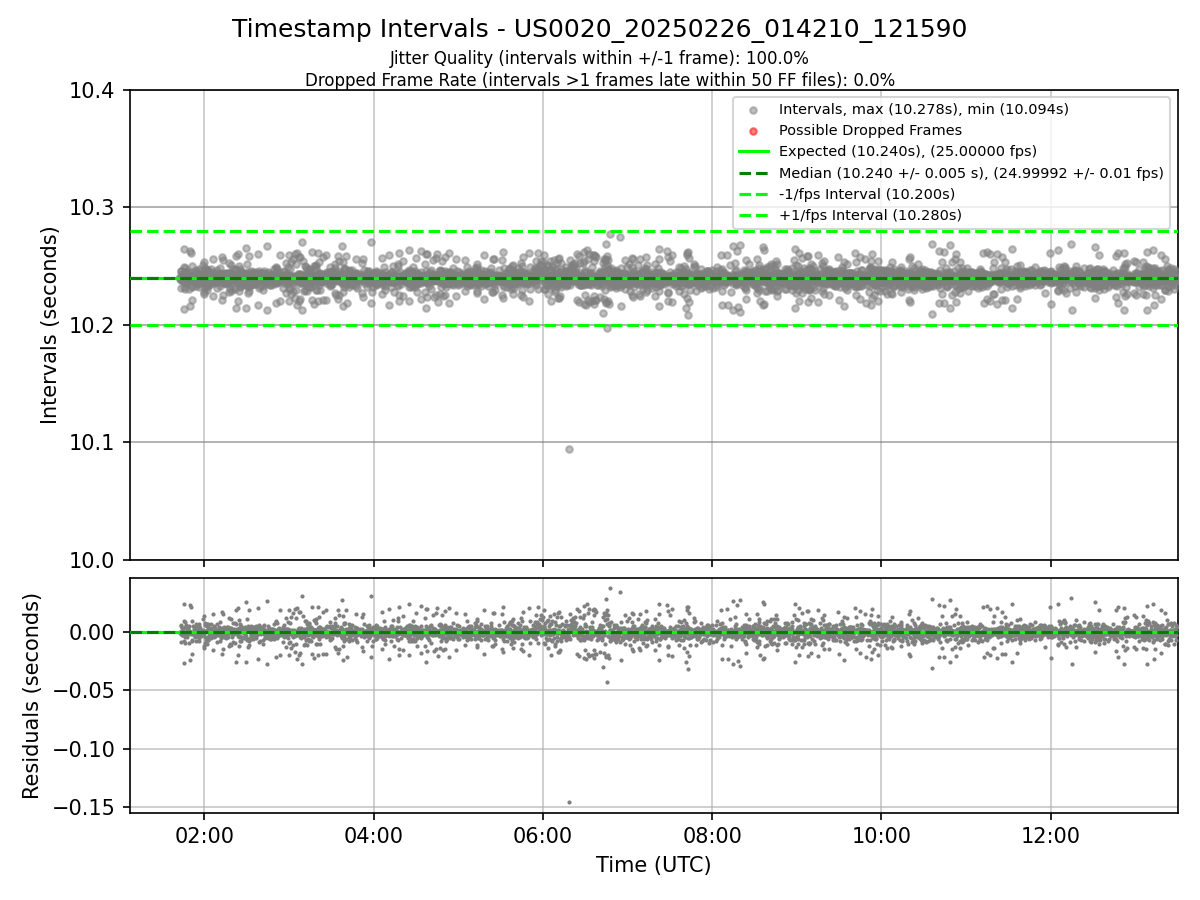Viewport: 1200px width, 900px height.
Task: Select the red dot marker for Possible Dropped Frames
Action: [754, 131]
